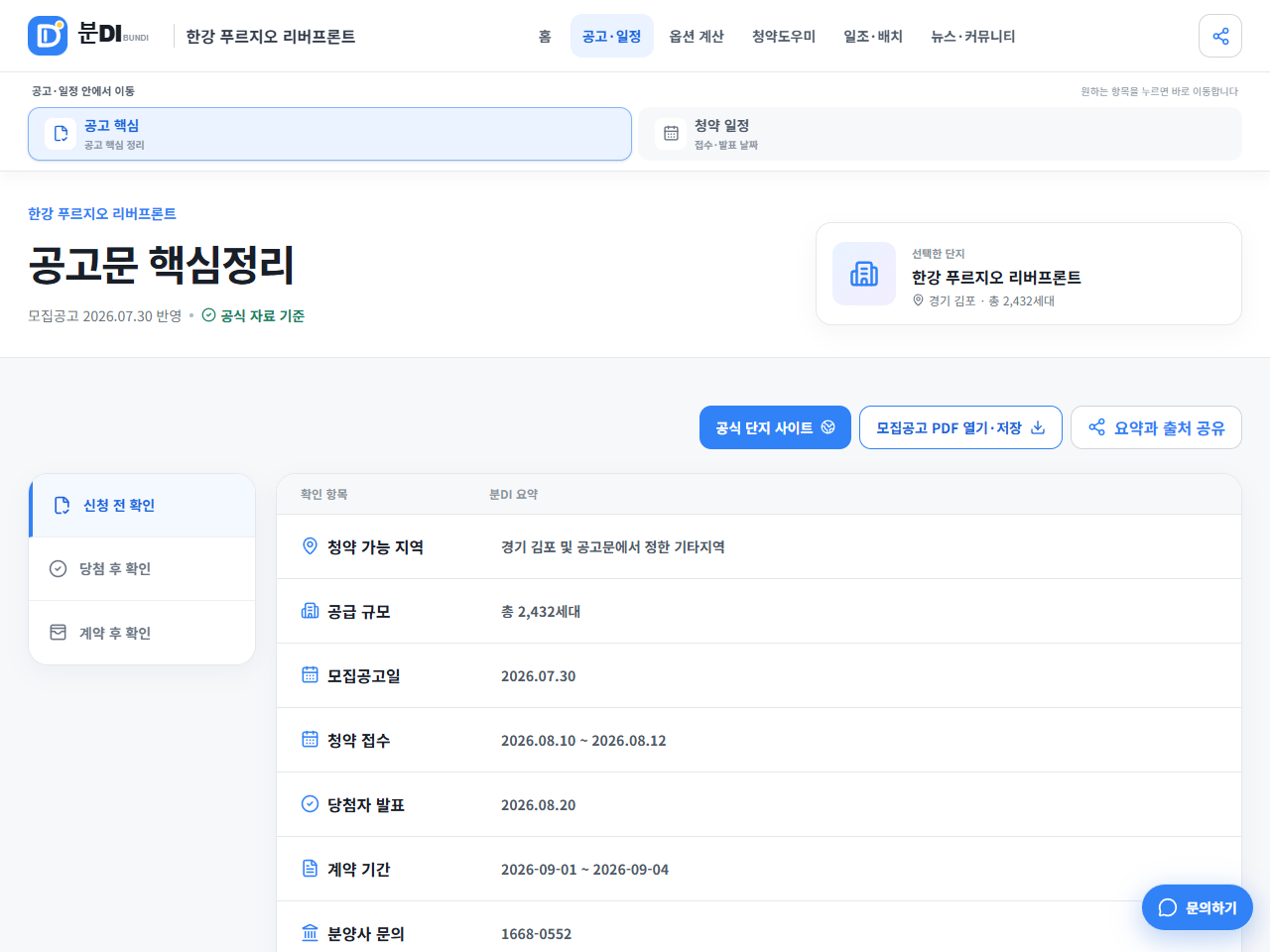This screenshot has width=1270, height=952.
Task: Click value 총 2,432세대 in table
Action: (541, 611)
